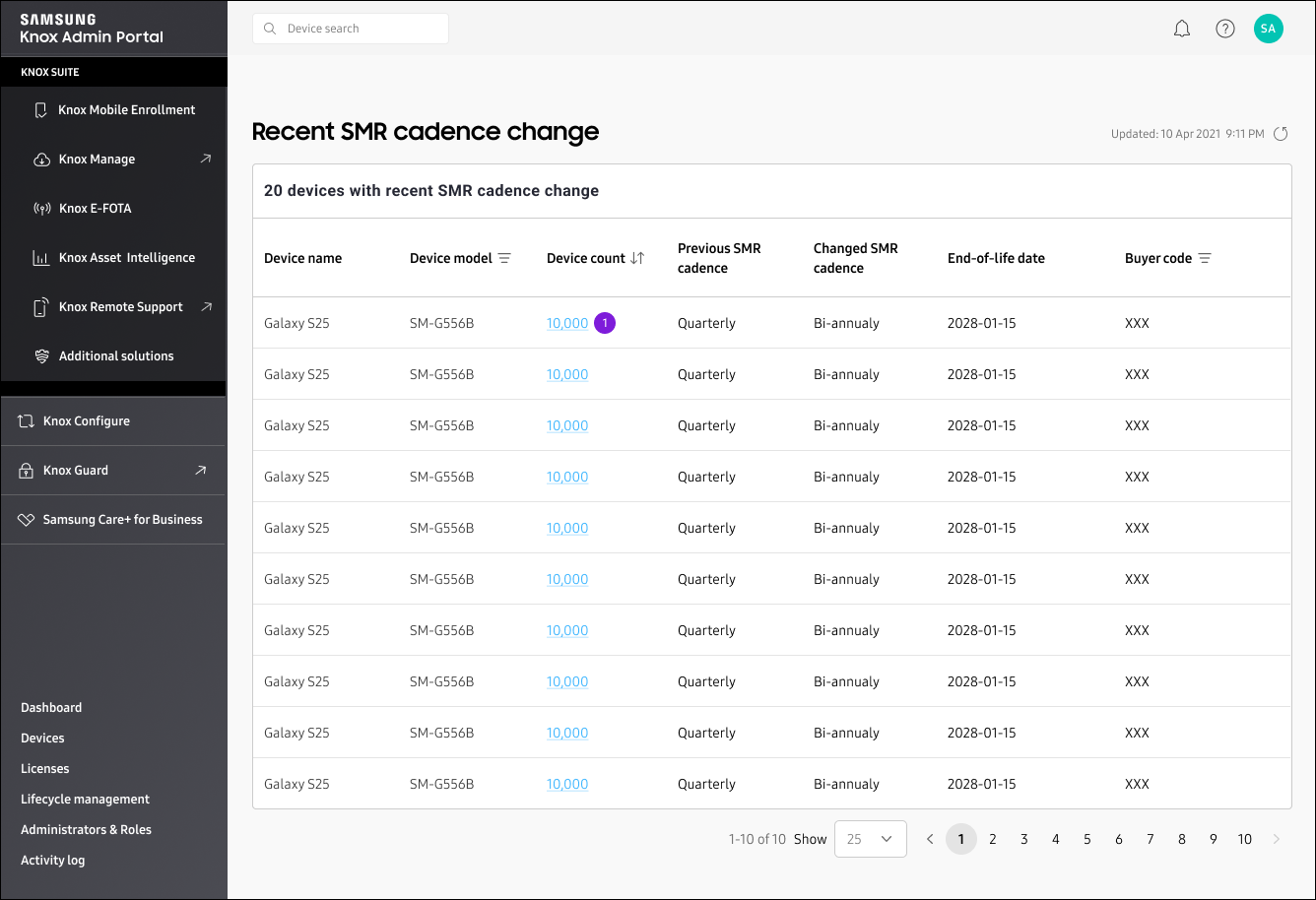Launch Knox Remote Support

click(121, 306)
